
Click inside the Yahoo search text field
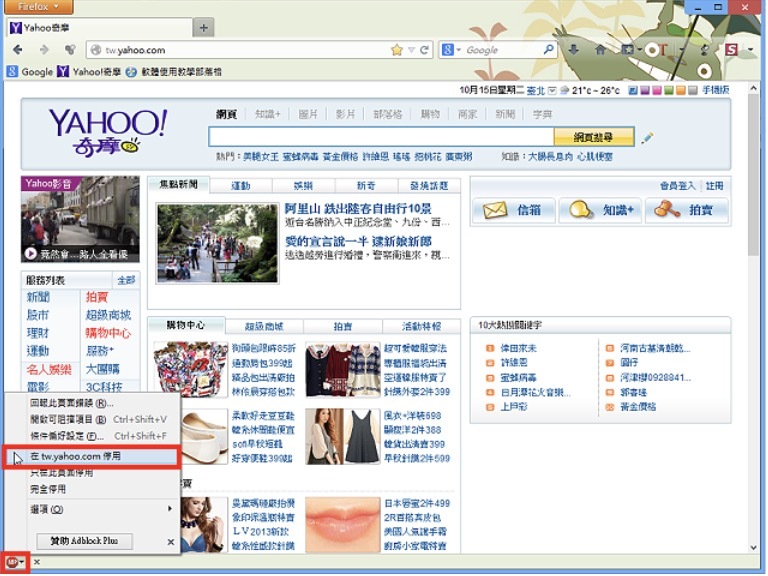click(381, 137)
